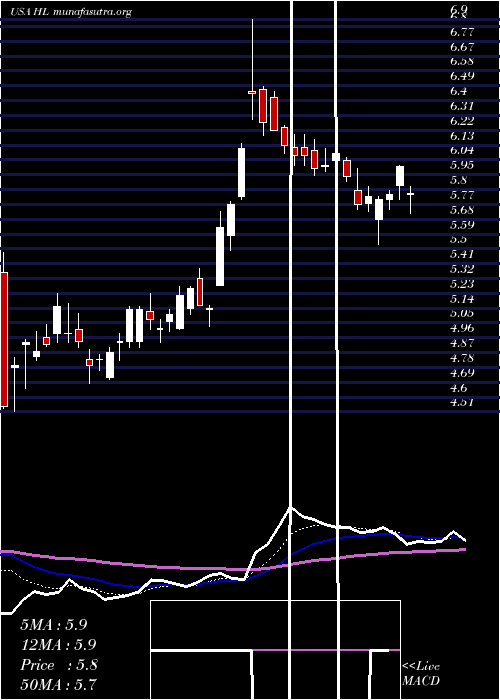The width and height of the screenshot is (500, 700).
Task: Click the 5MA : 5.9 label
Action: pyautogui.click(x=54, y=625)
